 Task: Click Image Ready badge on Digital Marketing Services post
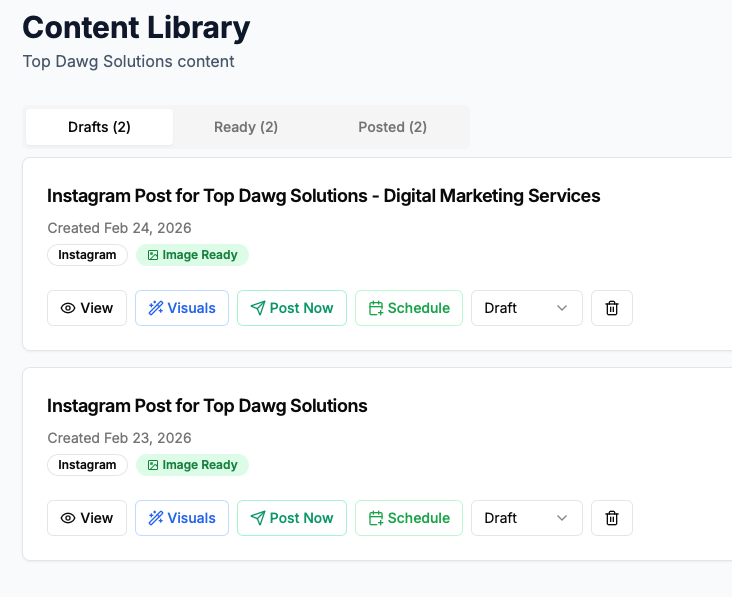pyautogui.click(x=192, y=255)
